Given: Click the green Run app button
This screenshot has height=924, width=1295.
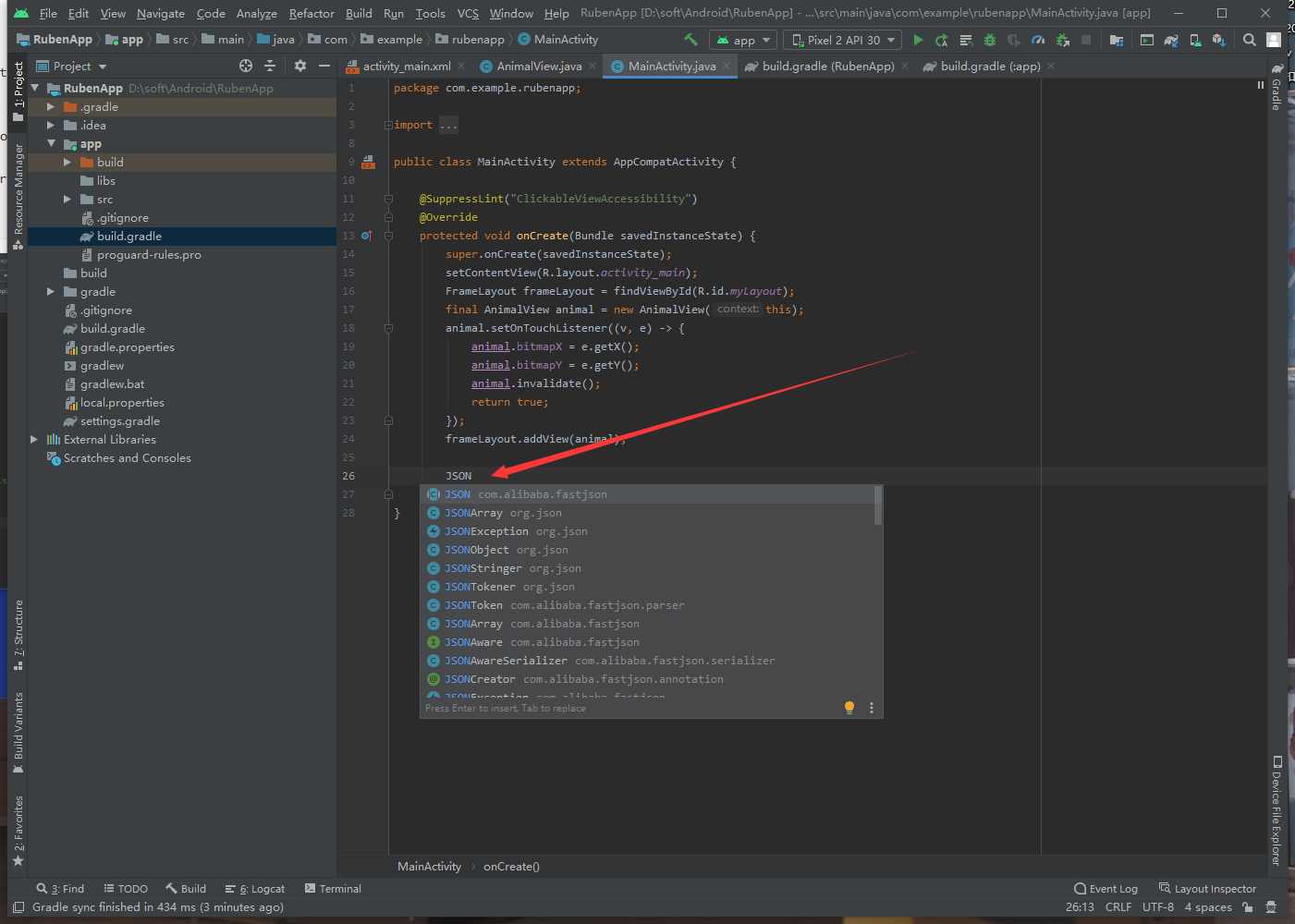Looking at the screenshot, I should (918, 40).
